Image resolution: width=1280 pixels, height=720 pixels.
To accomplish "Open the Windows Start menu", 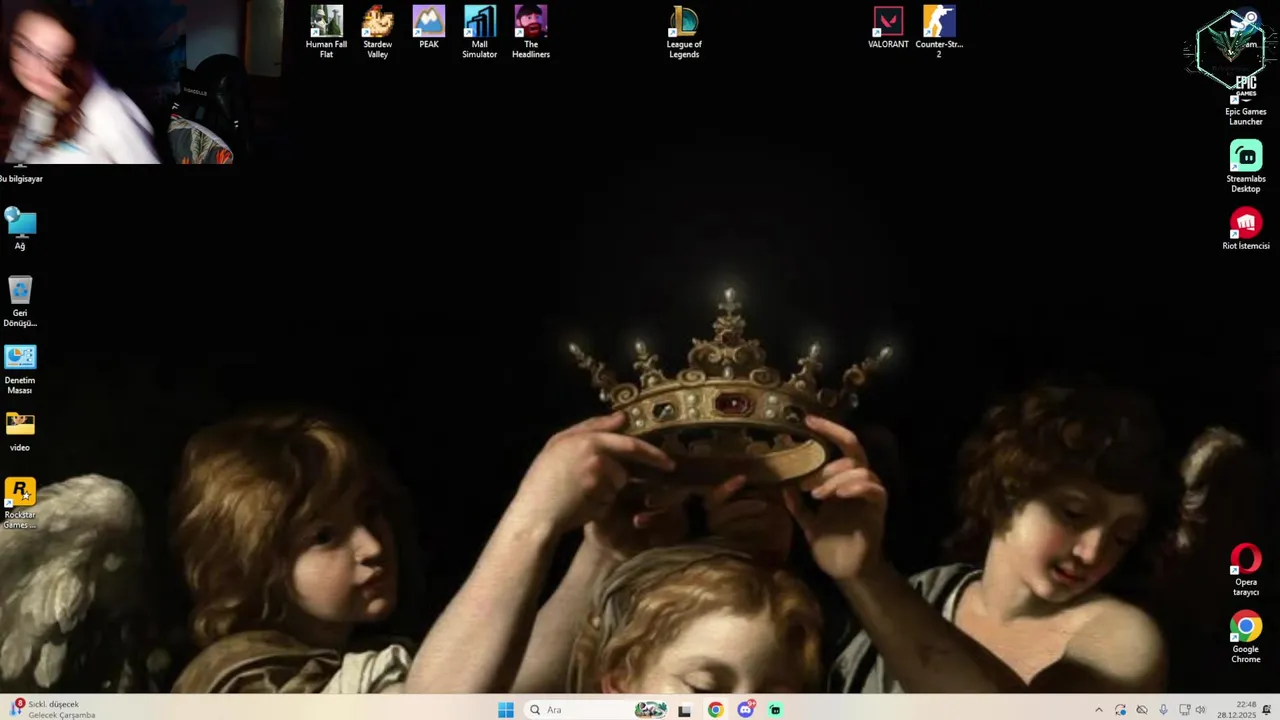I will coord(506,710).
